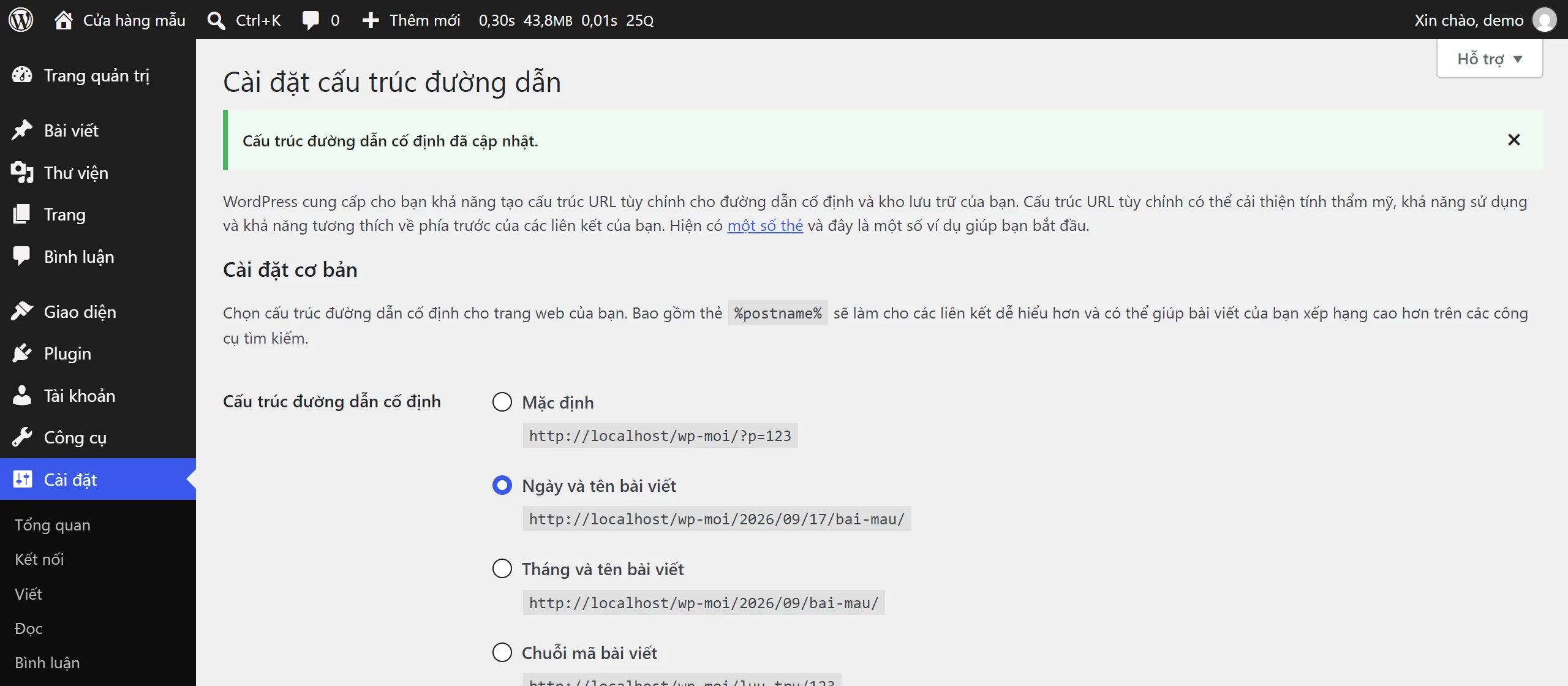
Task: Open Plugin menu item
Action: coord(98,353)
